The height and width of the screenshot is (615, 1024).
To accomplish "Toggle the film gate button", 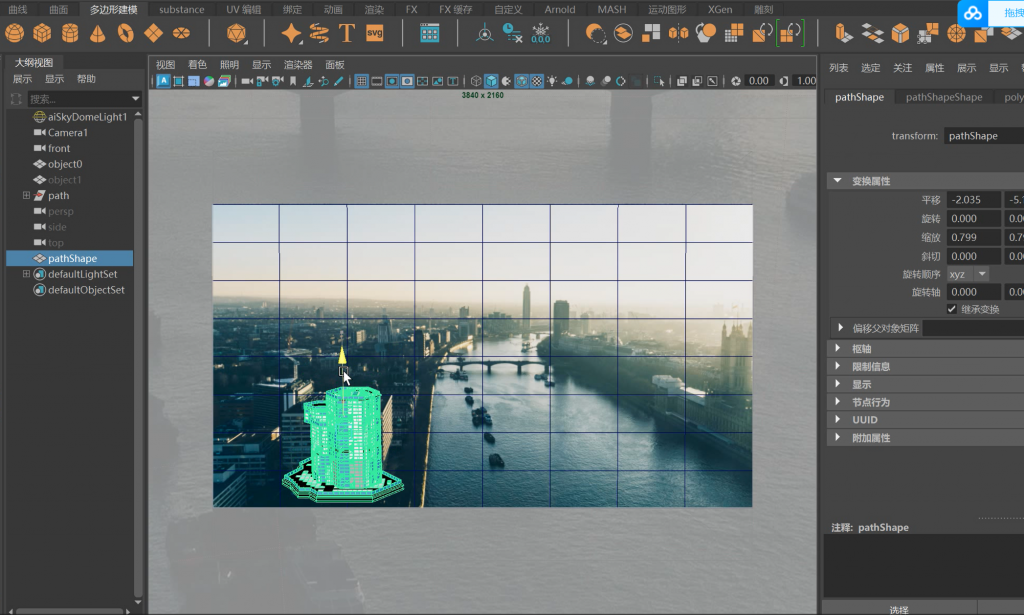I will click(377, 81).
